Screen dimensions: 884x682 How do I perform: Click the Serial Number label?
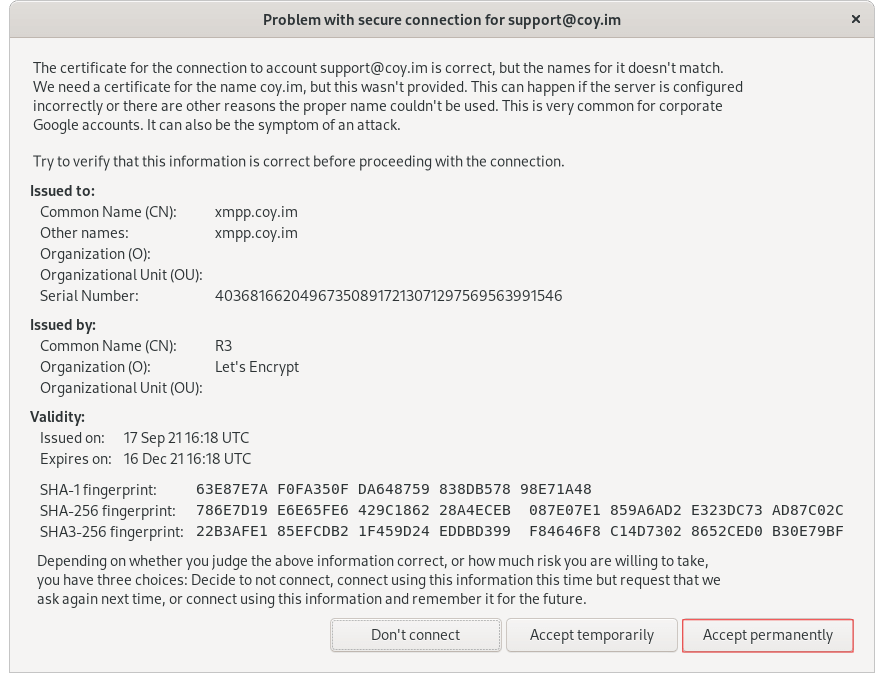coord(89,296)
